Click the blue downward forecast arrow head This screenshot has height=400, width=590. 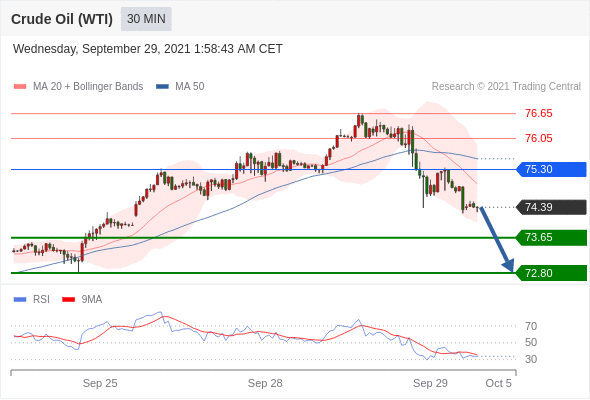point(508,265)
